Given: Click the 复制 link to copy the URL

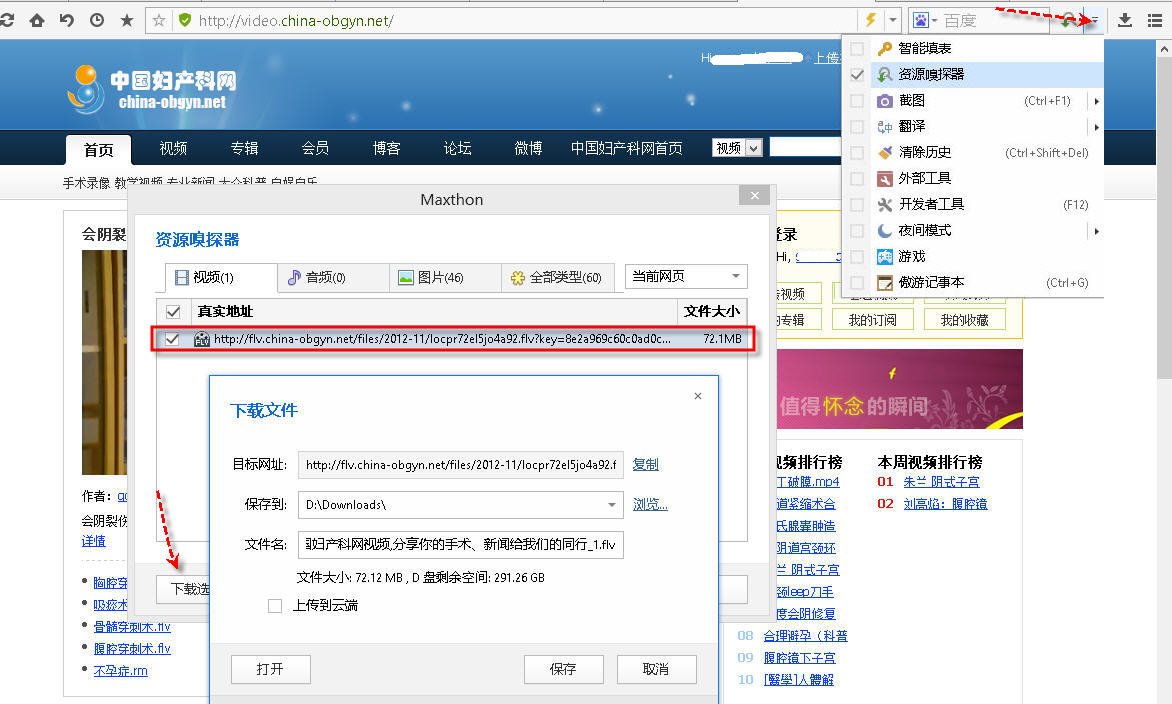Looking at the screenshot, I should pyautogui.click(x=644, y=464).
